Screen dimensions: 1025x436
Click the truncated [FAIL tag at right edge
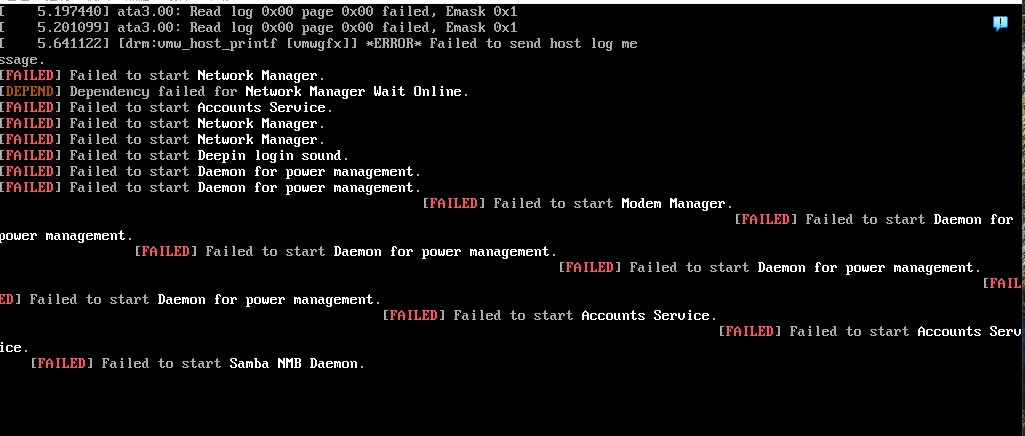pyautogui.click(x=1002, y=283)
